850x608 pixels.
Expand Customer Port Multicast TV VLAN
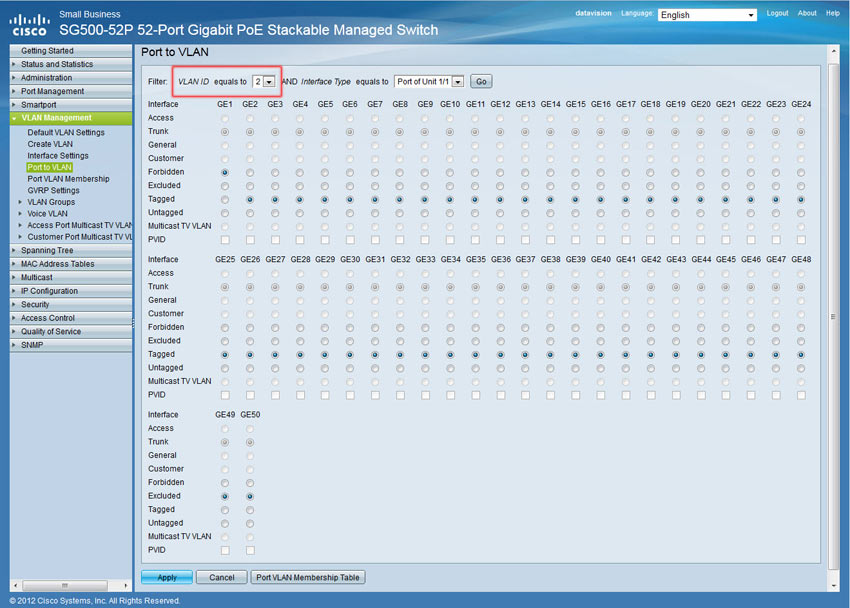click(x=80, y=237)
